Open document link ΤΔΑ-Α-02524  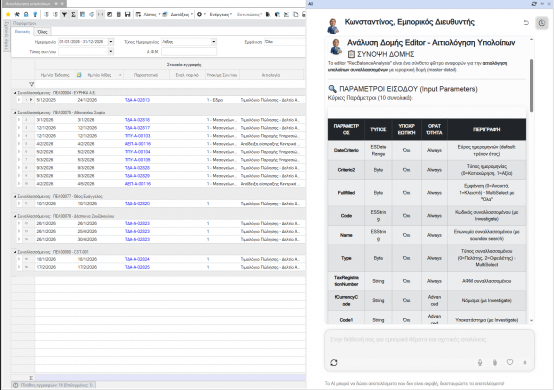137,259
